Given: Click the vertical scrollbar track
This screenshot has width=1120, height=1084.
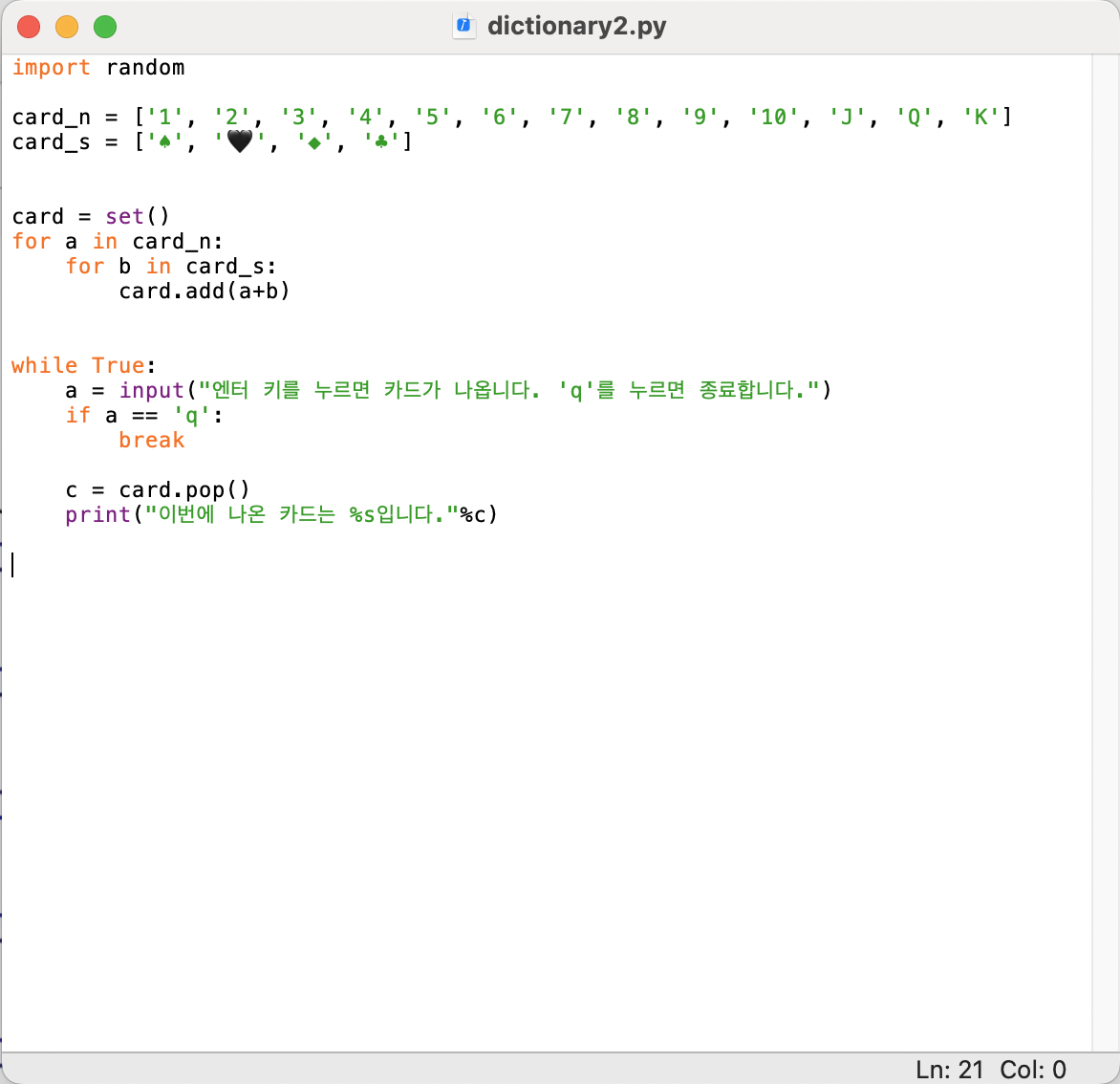Looking at the screenshot, I should pos(1105,552).
